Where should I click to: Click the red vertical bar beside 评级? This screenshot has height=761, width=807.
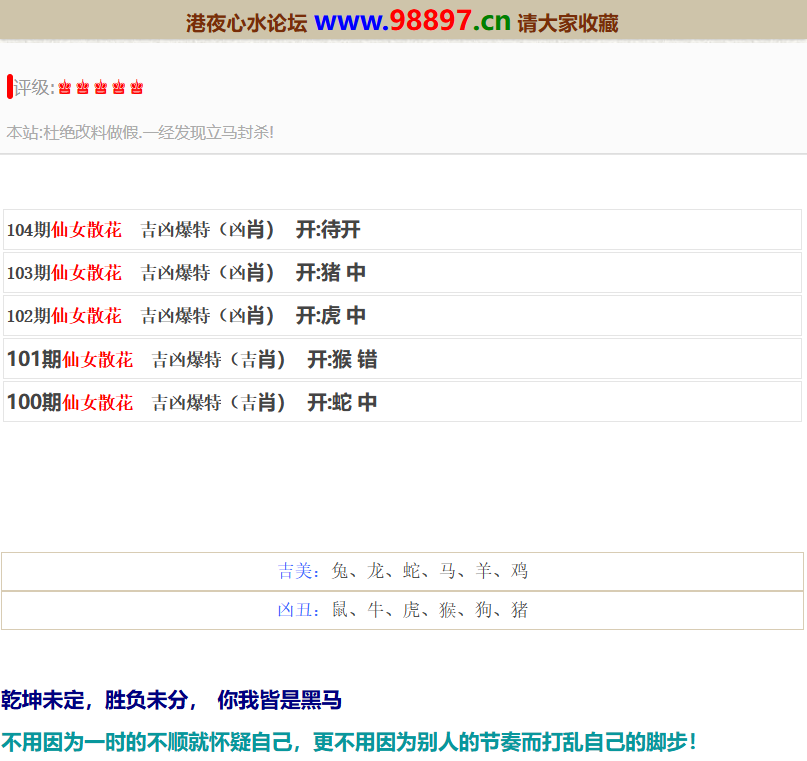tap(9, 87)
